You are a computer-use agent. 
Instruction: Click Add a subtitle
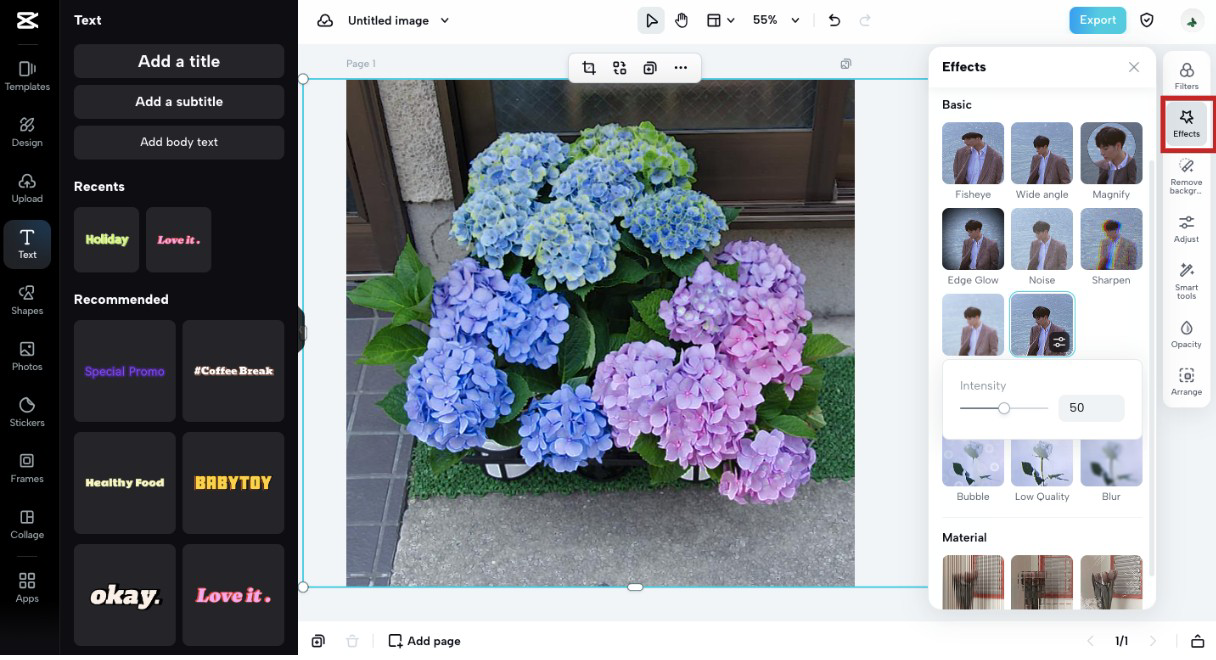(179, 102)
